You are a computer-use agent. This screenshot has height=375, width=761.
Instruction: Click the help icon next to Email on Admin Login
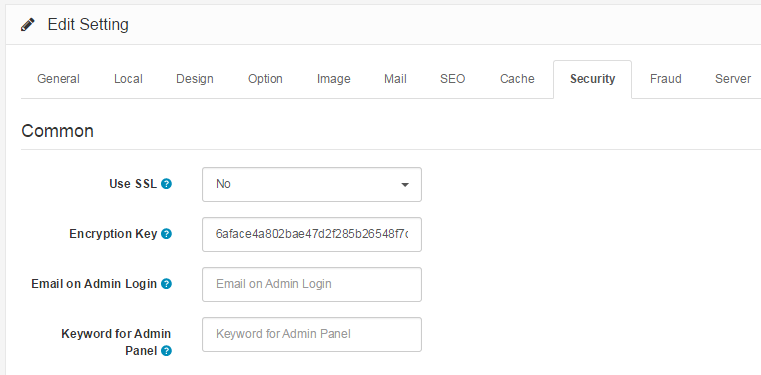click(166, 284)
